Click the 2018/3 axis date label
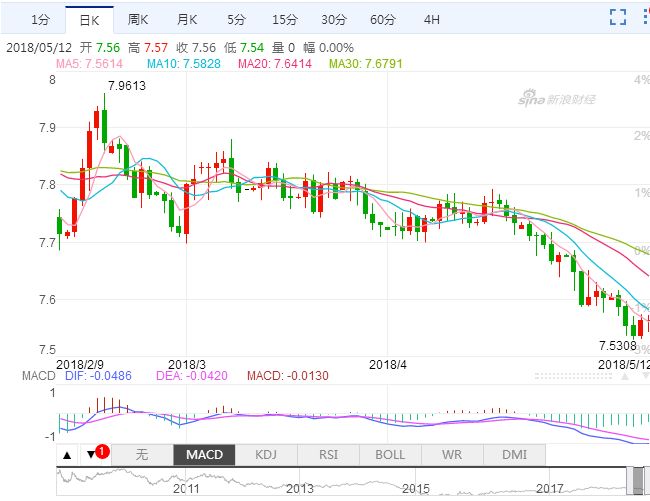The width and height of the screenshot is (650, 501). pyautogui.click(x=187, y=365)
